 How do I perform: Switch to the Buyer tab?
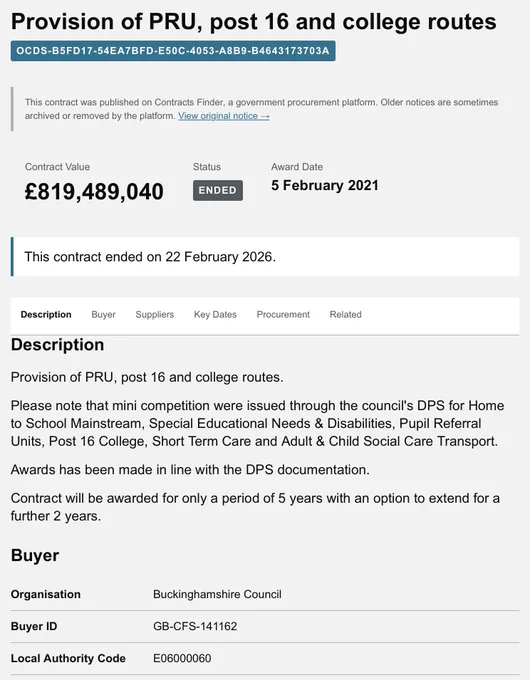(x=103, y=314)
